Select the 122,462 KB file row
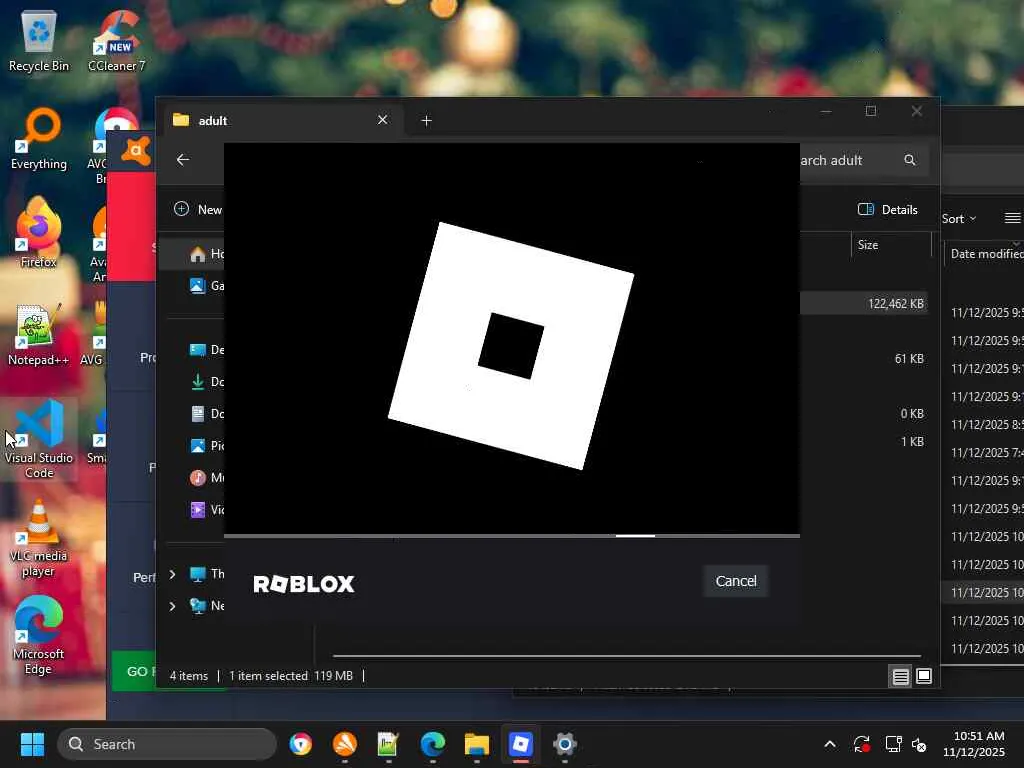The width and height of the screenshot is (1024, 768). click(x=863, y=304)
